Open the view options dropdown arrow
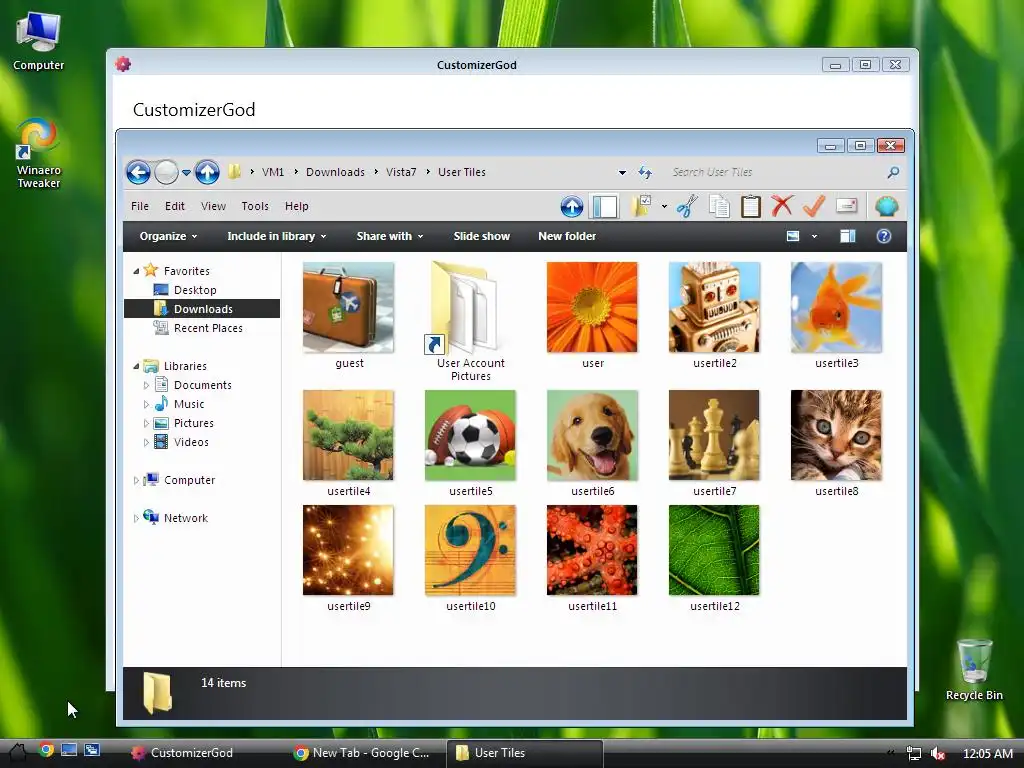This screenshot has width=1024, height=768. [x=814, y=236]
